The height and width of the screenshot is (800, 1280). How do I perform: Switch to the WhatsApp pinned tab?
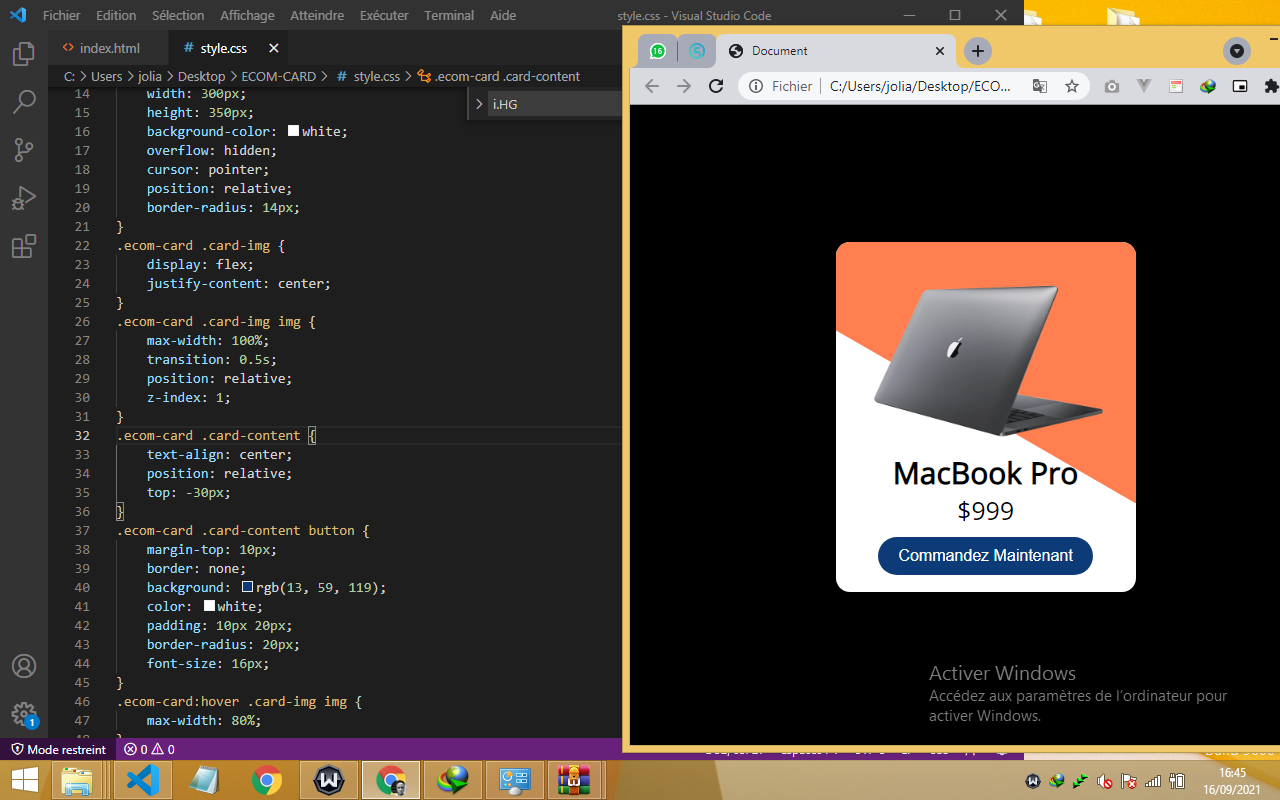click(x=658, y=51)
